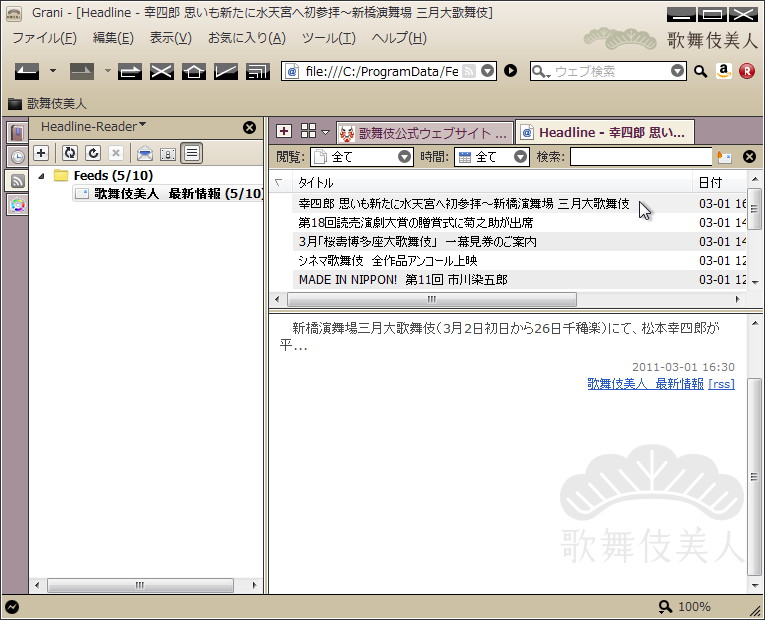Collapse the Feeds folder tree node
The image size is (765, 620).
click(41, 176)
